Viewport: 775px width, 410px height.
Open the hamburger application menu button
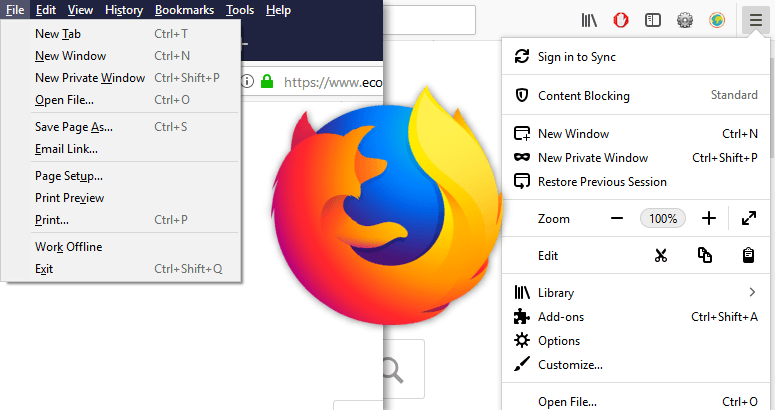[753, 20]
